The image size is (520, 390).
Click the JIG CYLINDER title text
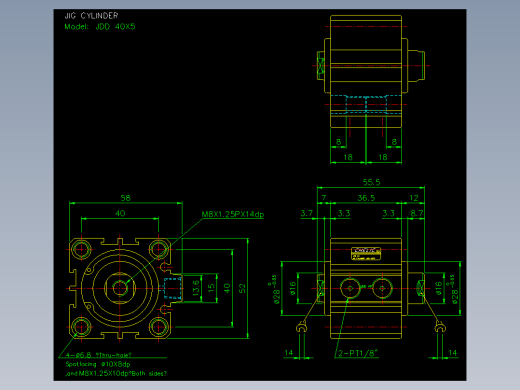pyautogui.click(x=91, y=16)
